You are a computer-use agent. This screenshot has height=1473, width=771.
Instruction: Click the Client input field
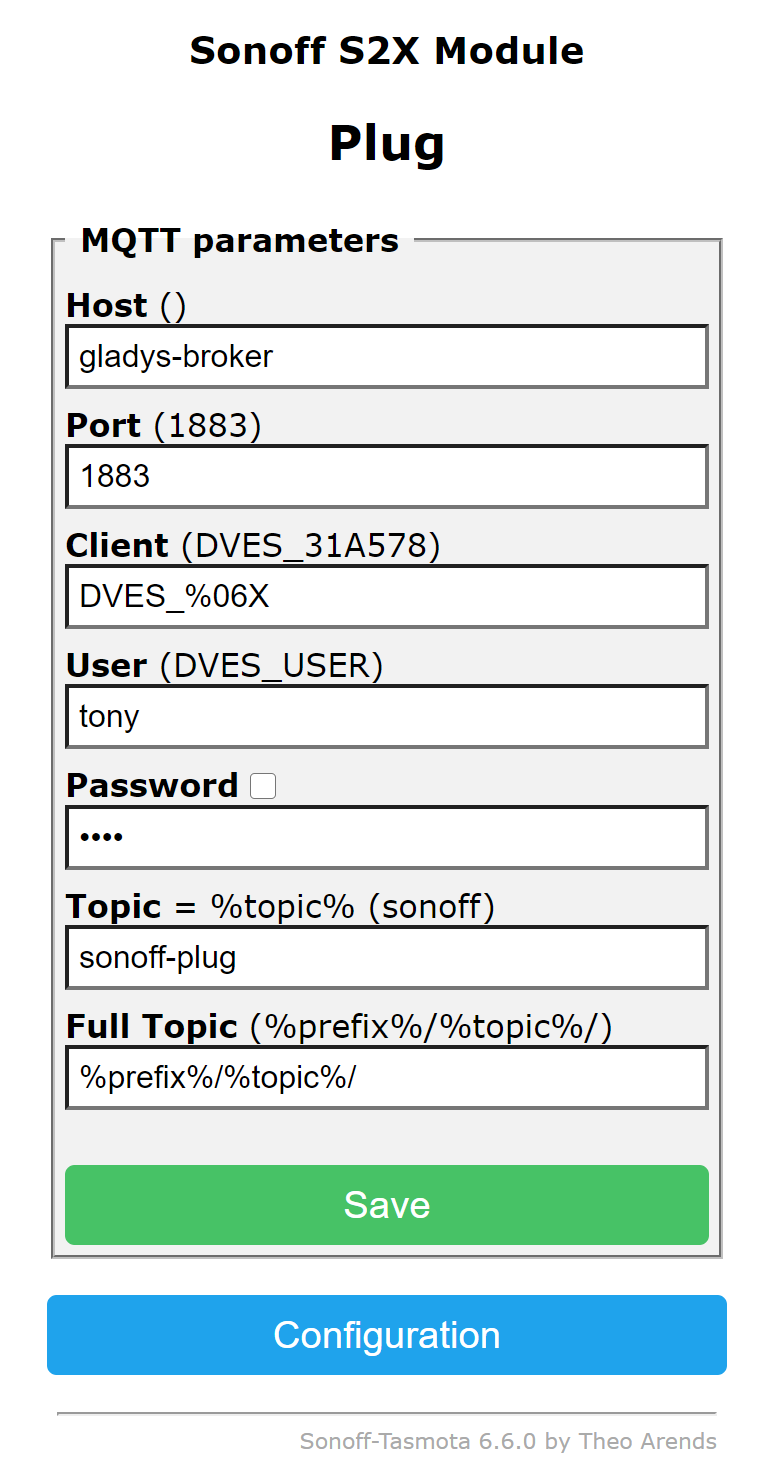coord(386,596)
